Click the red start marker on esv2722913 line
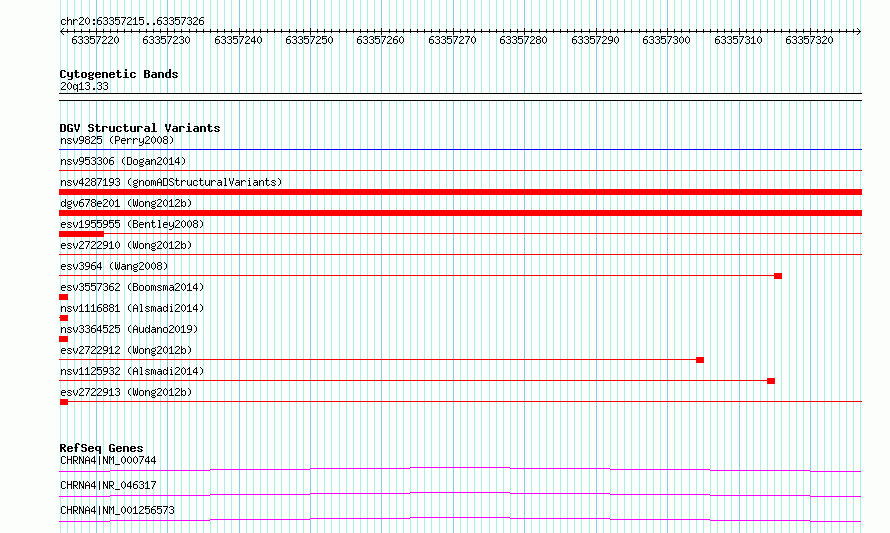This screenshot has height=533, width=890. tap(64, 402)
